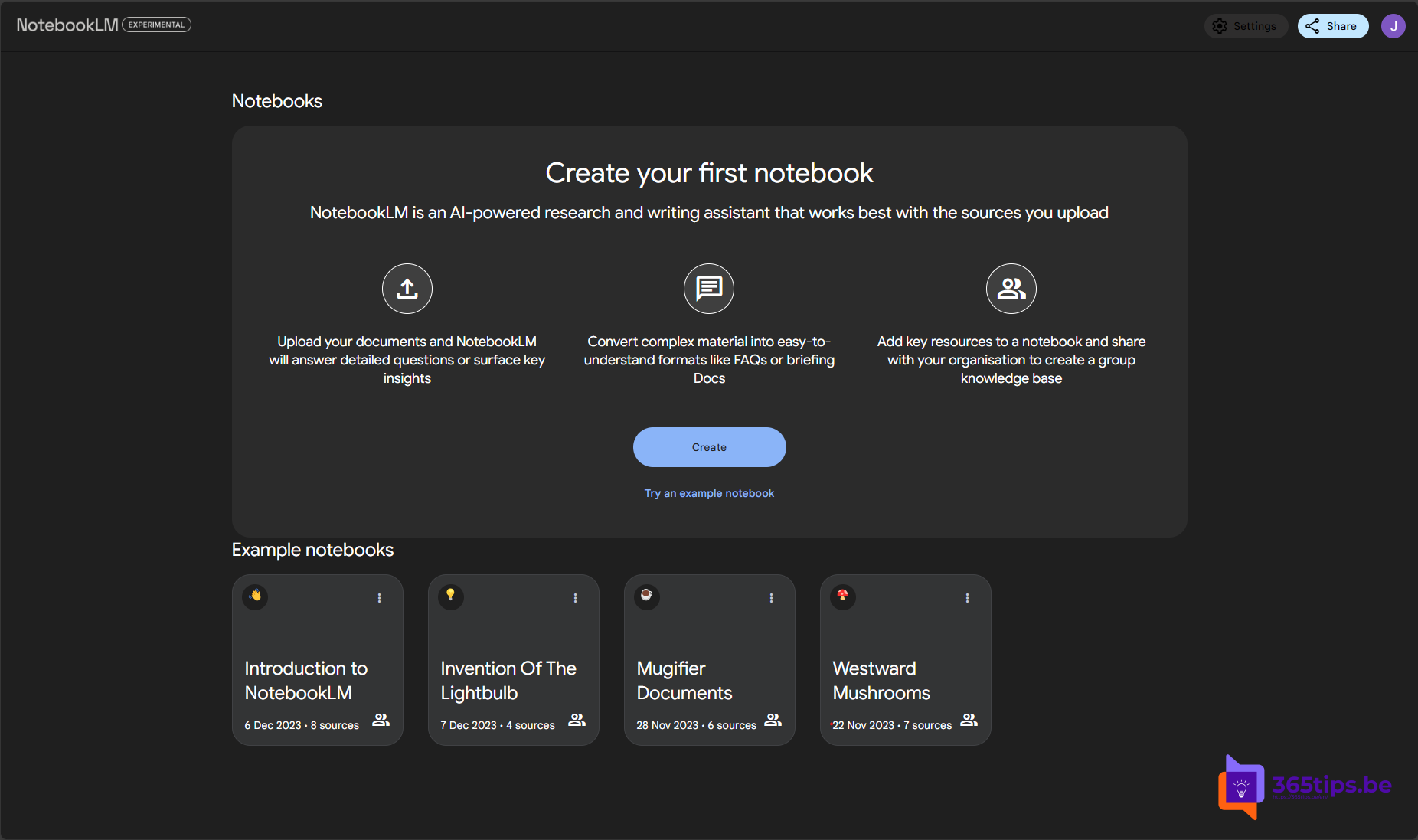
Task: Click the coffee mug emoji on Mugifier notebook
Action: pos(647,596)
